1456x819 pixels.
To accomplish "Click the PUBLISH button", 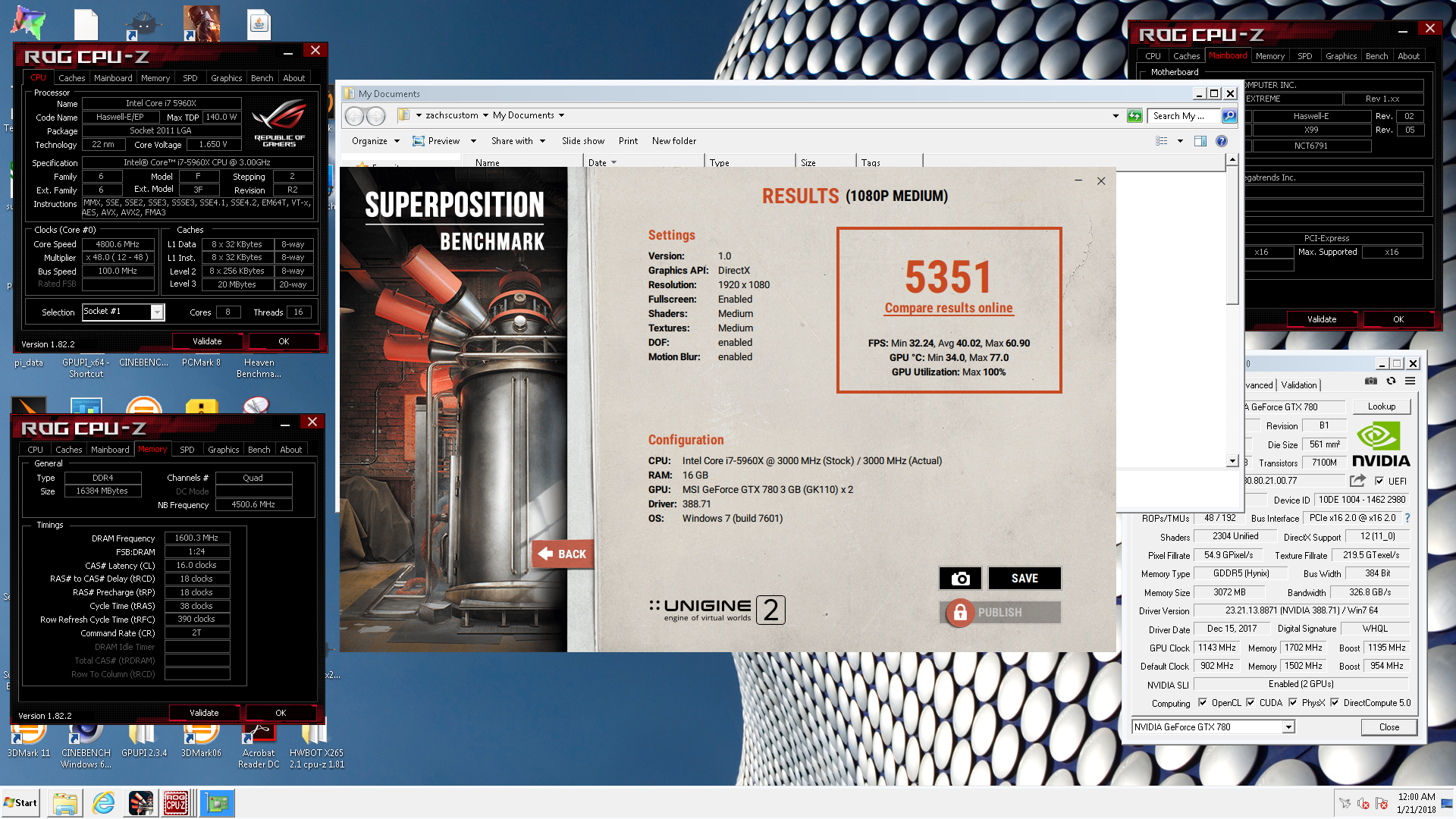I will pos(999,612).
